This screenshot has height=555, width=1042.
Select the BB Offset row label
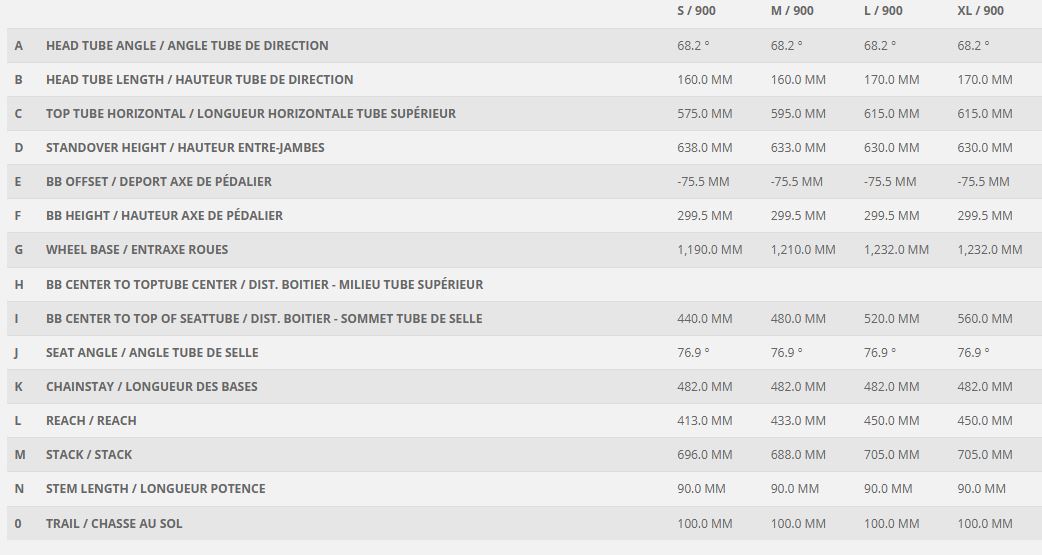pyautogui.click(x=158, y=181)
